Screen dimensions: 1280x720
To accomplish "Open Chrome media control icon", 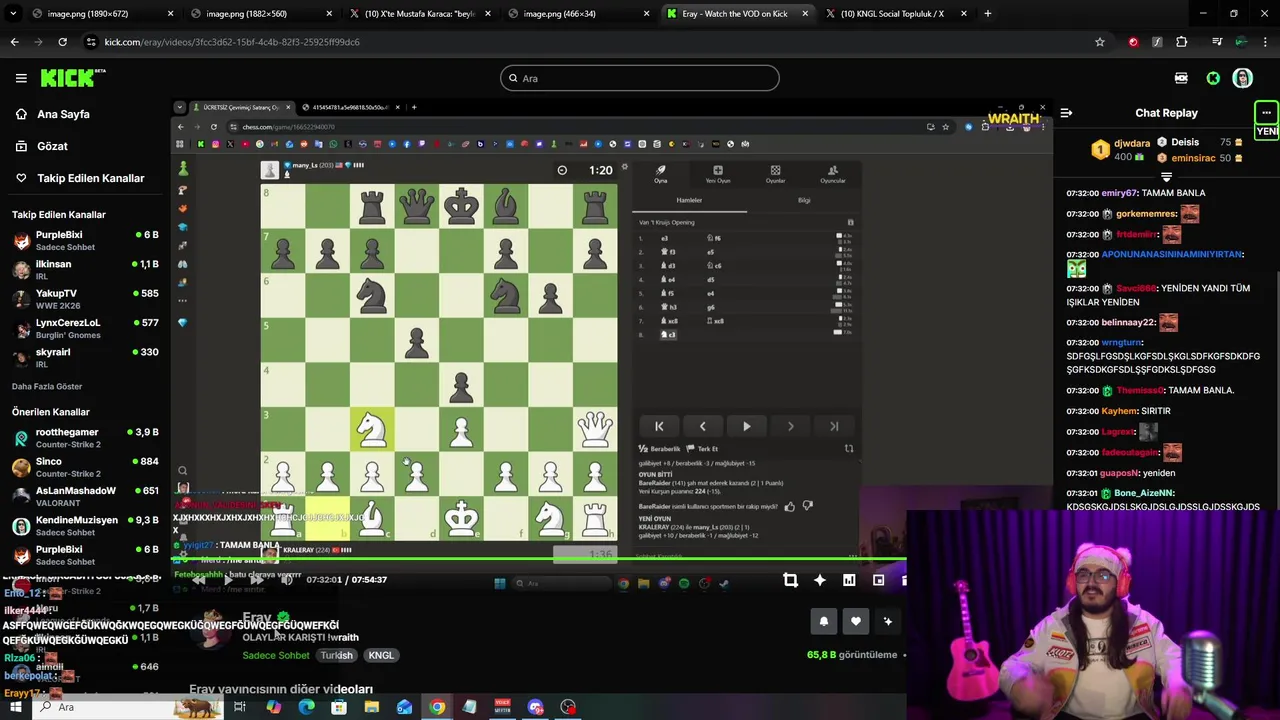I will click(x=1217, y=42).
